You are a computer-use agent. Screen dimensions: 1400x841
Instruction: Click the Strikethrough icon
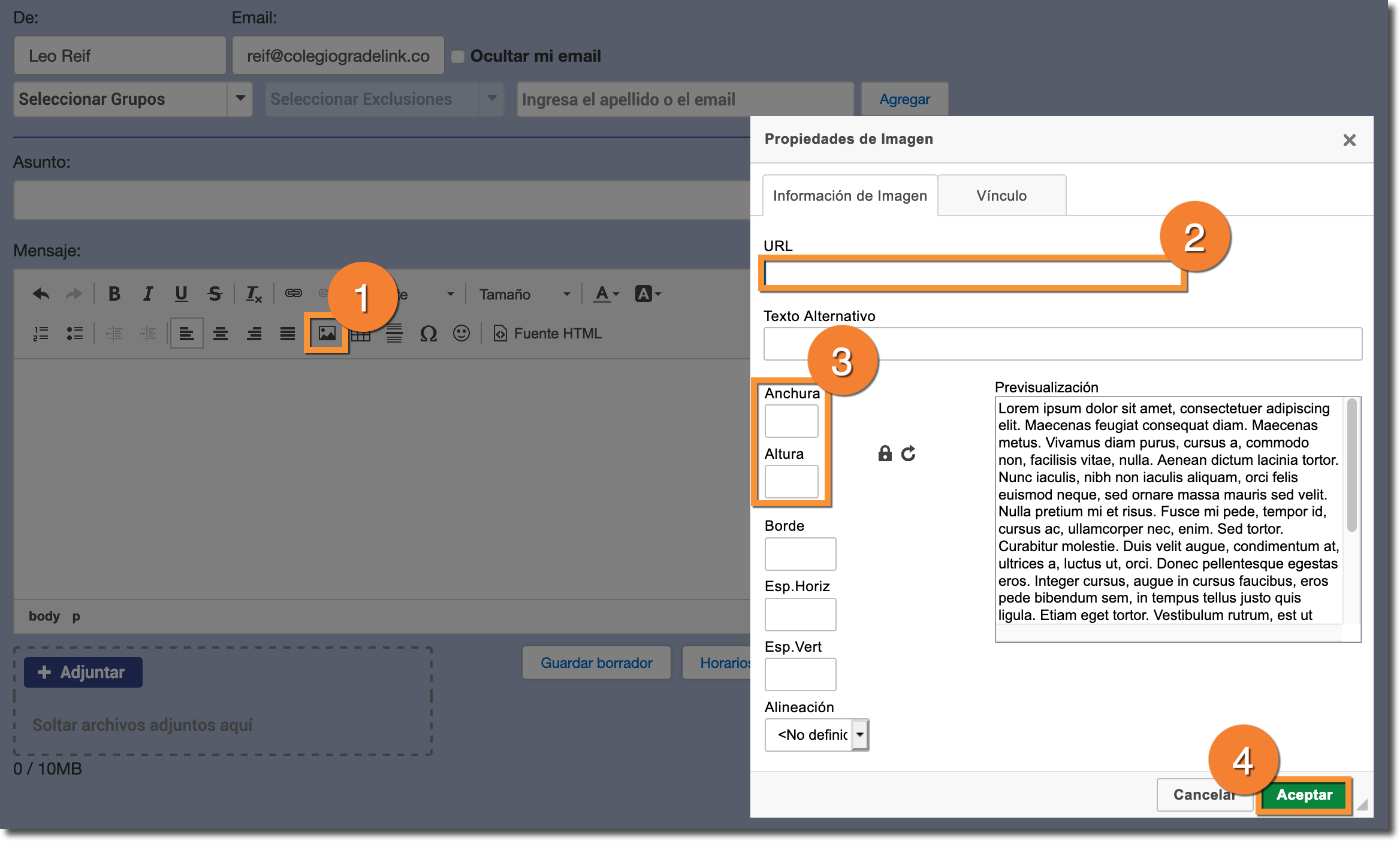(215, 294)
